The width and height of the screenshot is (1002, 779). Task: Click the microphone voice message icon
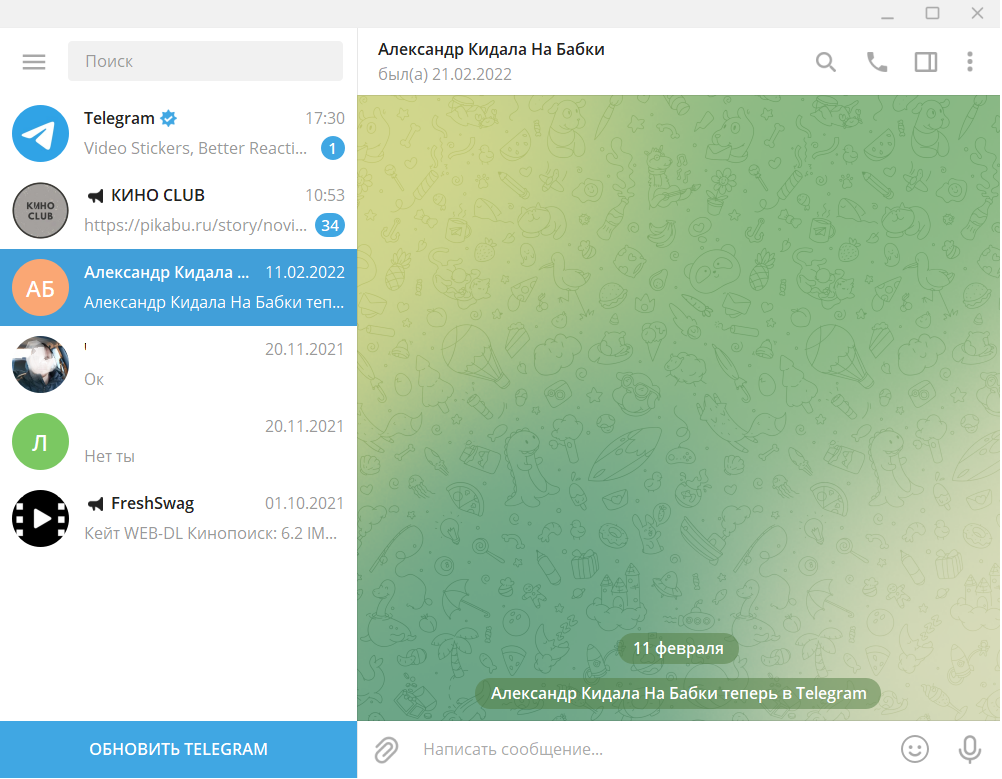[x=969, y=749]
